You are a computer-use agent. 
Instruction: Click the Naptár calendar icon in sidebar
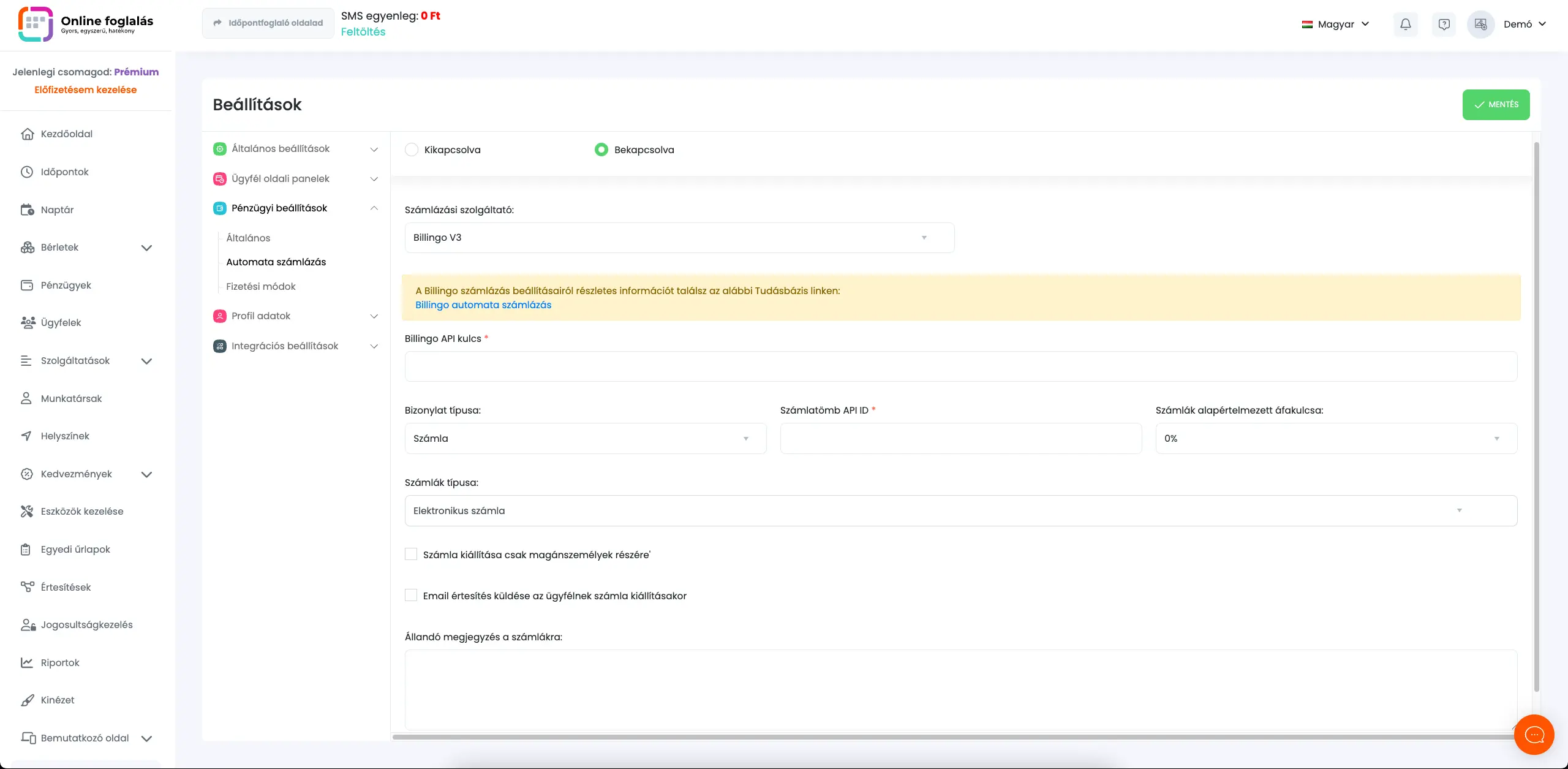pyautogui.click(x=27, y=210)
